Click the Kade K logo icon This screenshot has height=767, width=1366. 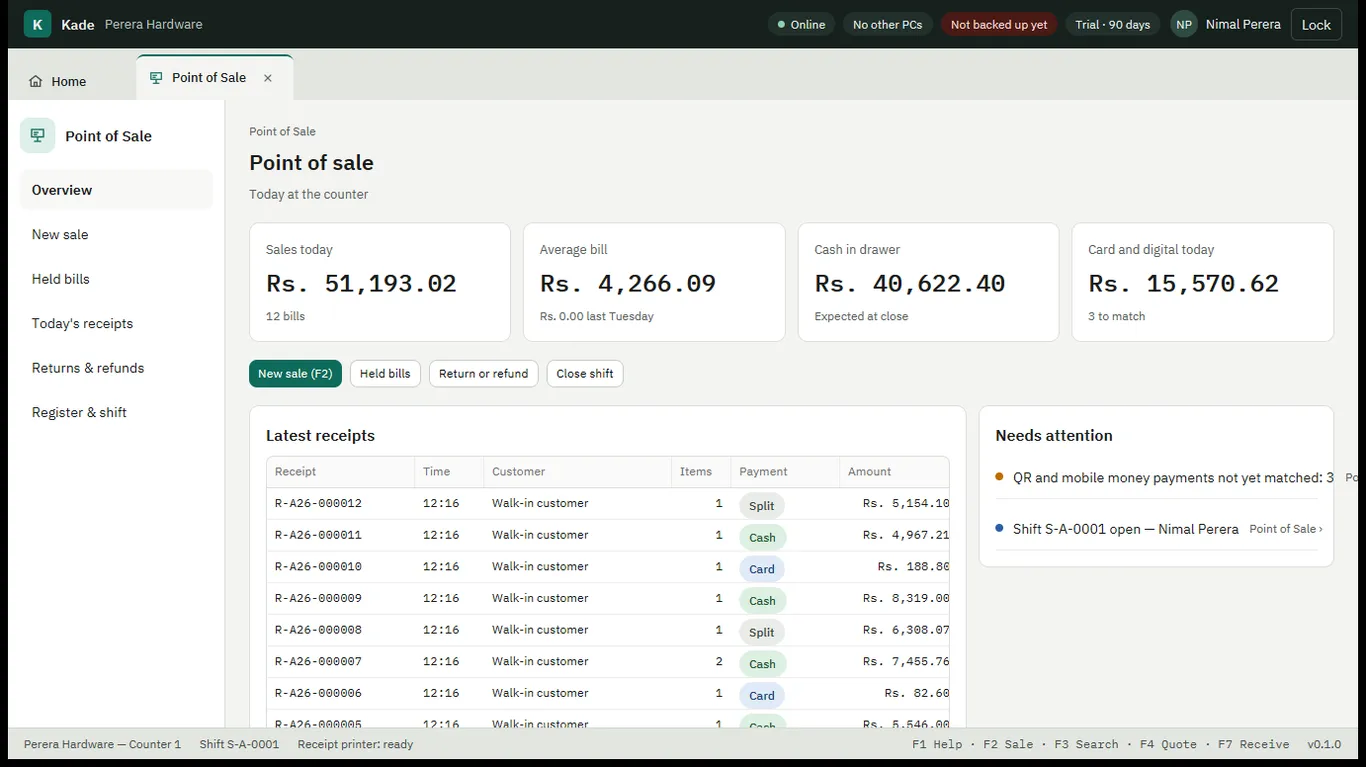pyautogui.click(x=37, y=24)
